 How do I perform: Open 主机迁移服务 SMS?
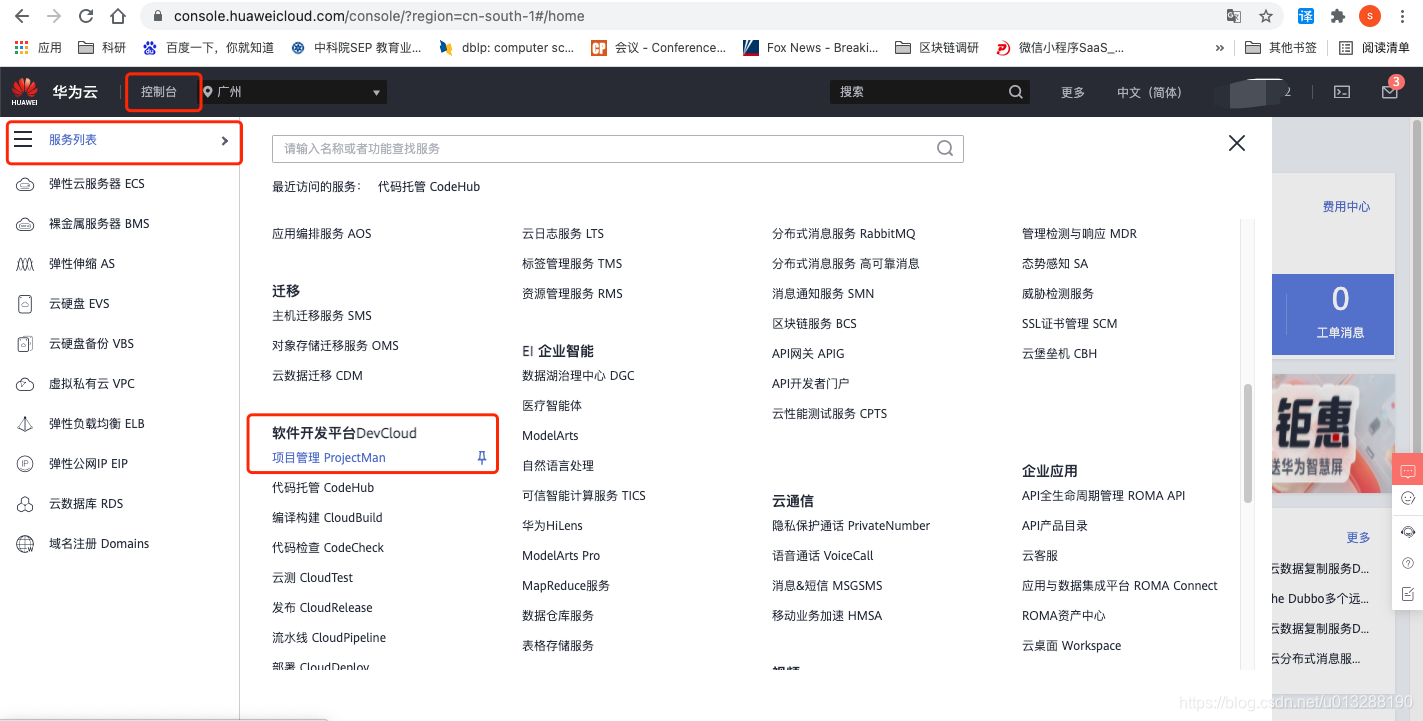(322, 316)
